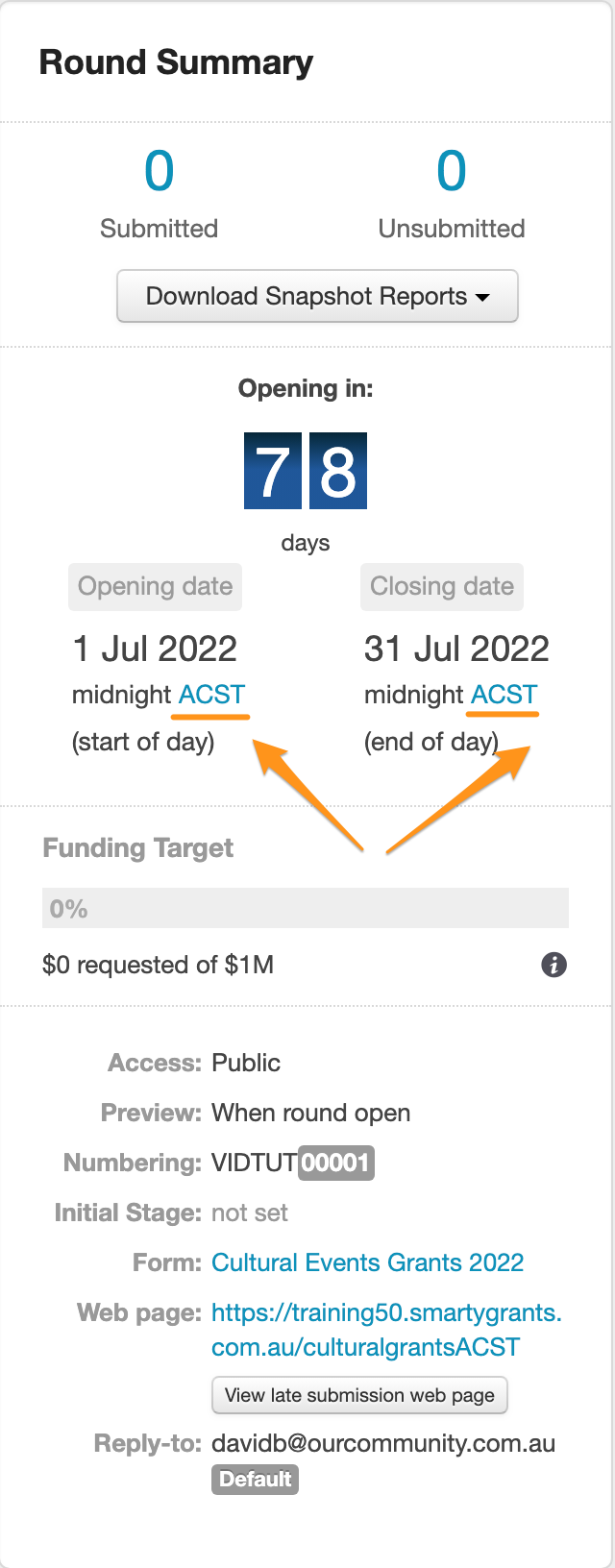Click the 31 Jul 2022 closing date
This screenshot has width=615, height=1568.
456,649
